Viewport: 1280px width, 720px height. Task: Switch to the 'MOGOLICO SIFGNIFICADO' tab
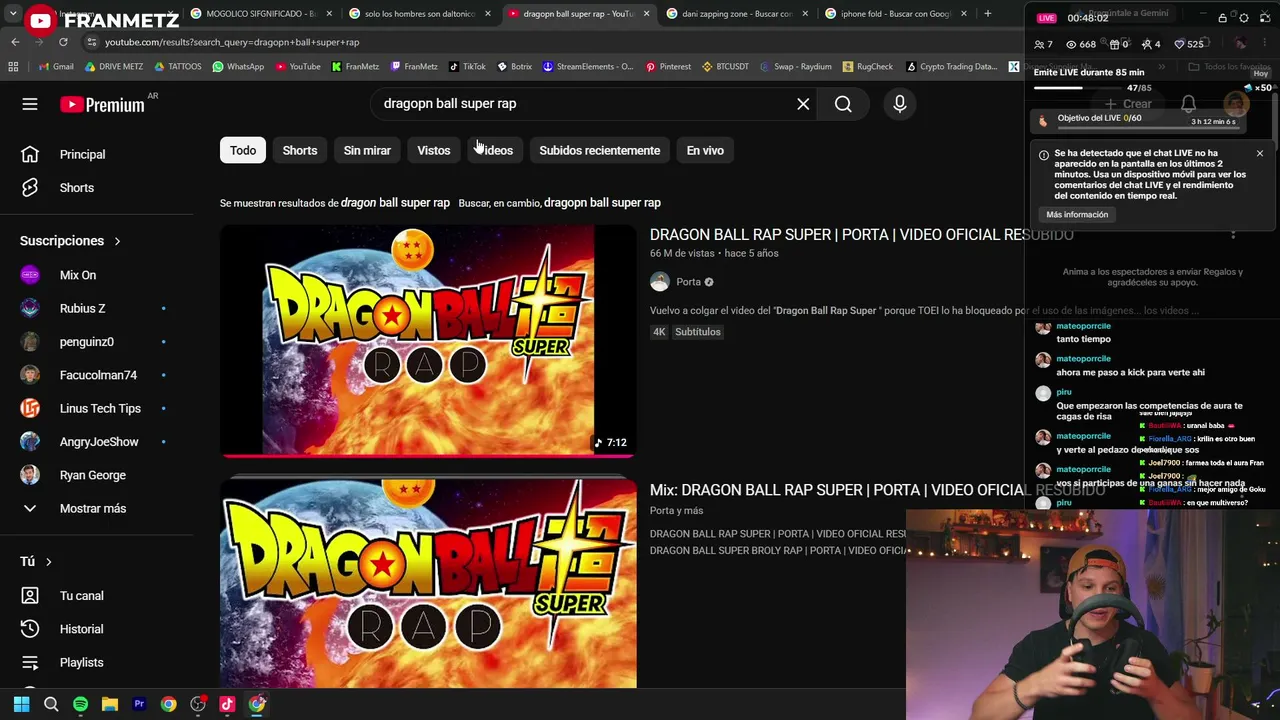point(260,14)
